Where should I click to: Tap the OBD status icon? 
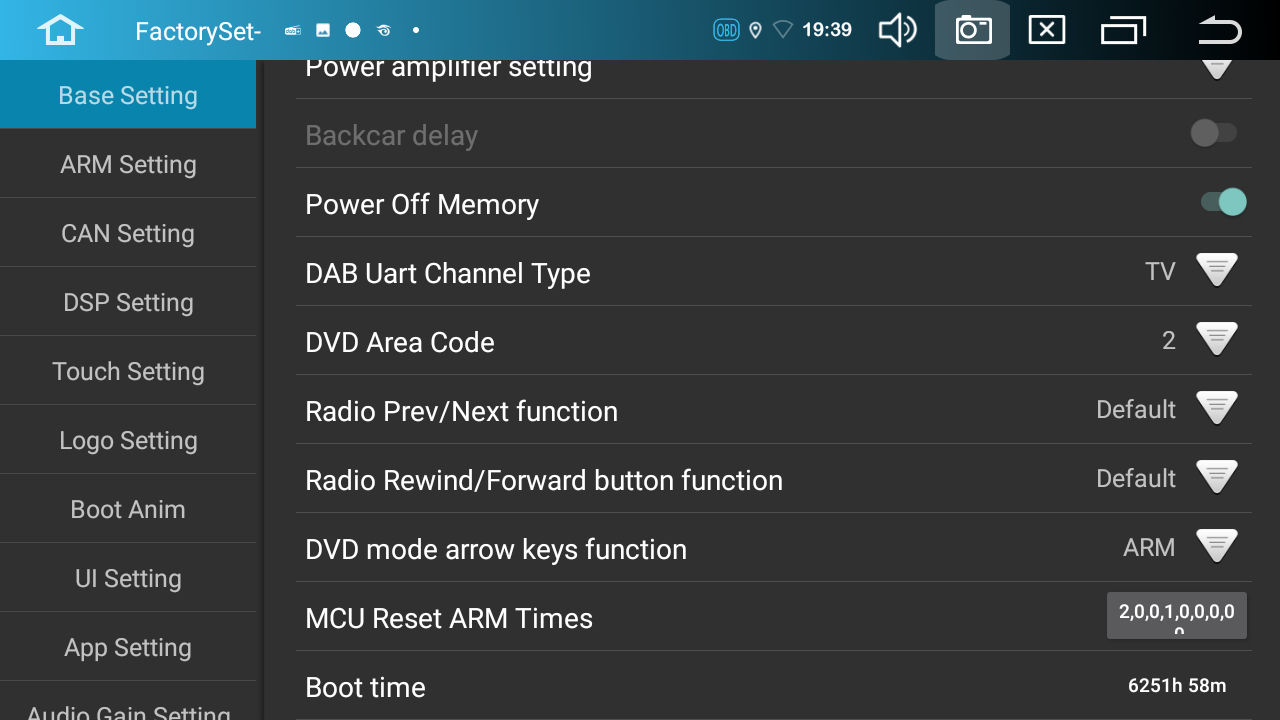pos(726,30)
